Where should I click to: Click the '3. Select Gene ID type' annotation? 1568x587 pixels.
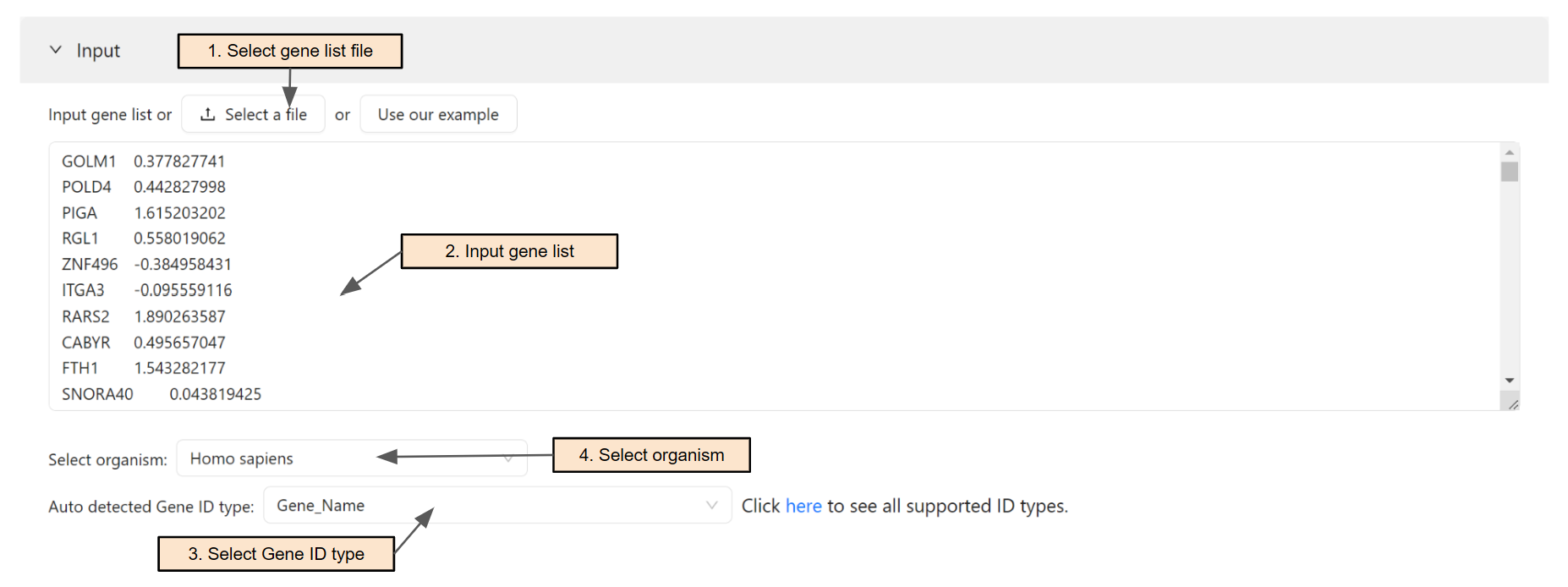pos(276,553)
